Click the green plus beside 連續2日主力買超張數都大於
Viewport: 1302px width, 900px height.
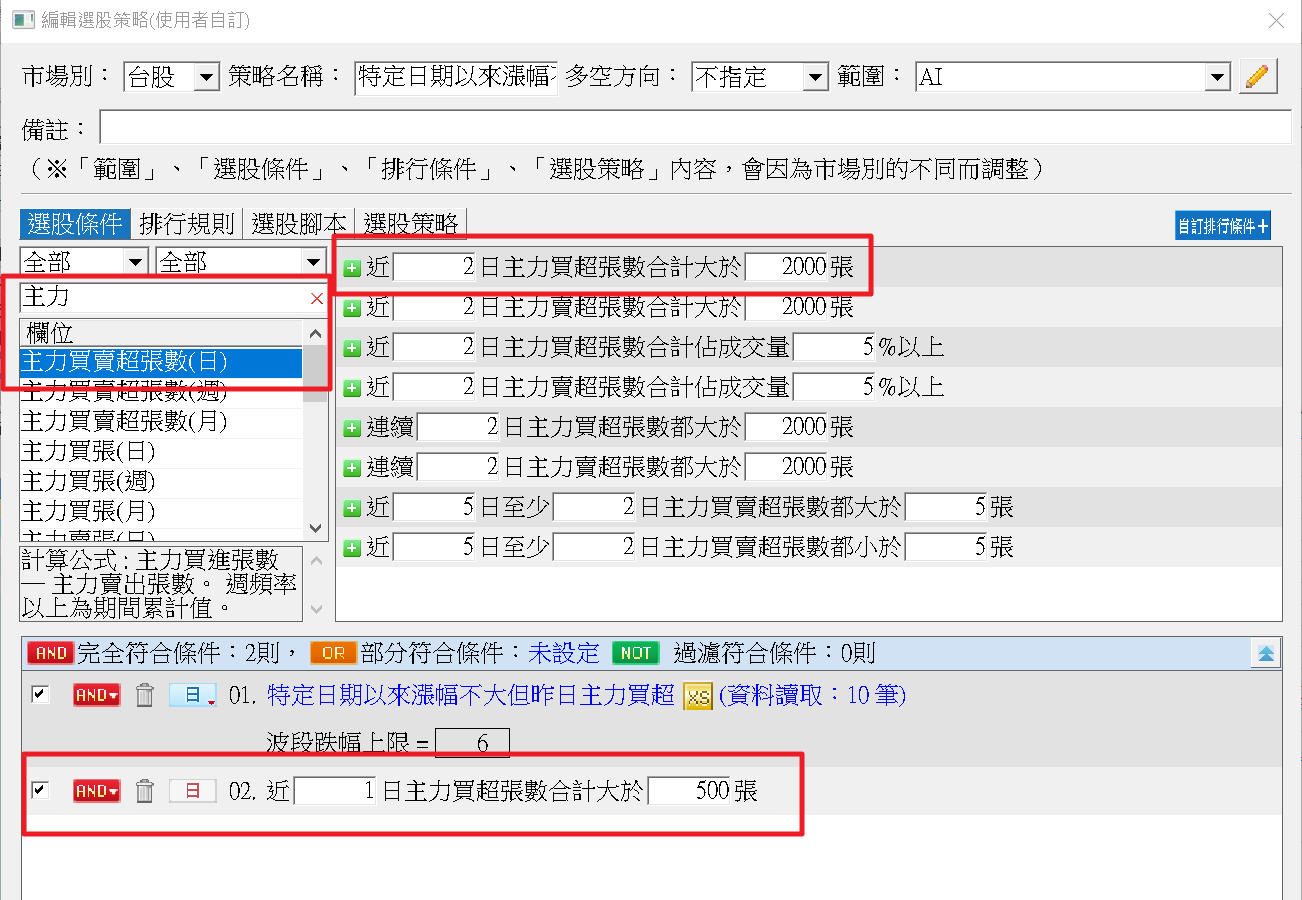(x=351, y=428)
